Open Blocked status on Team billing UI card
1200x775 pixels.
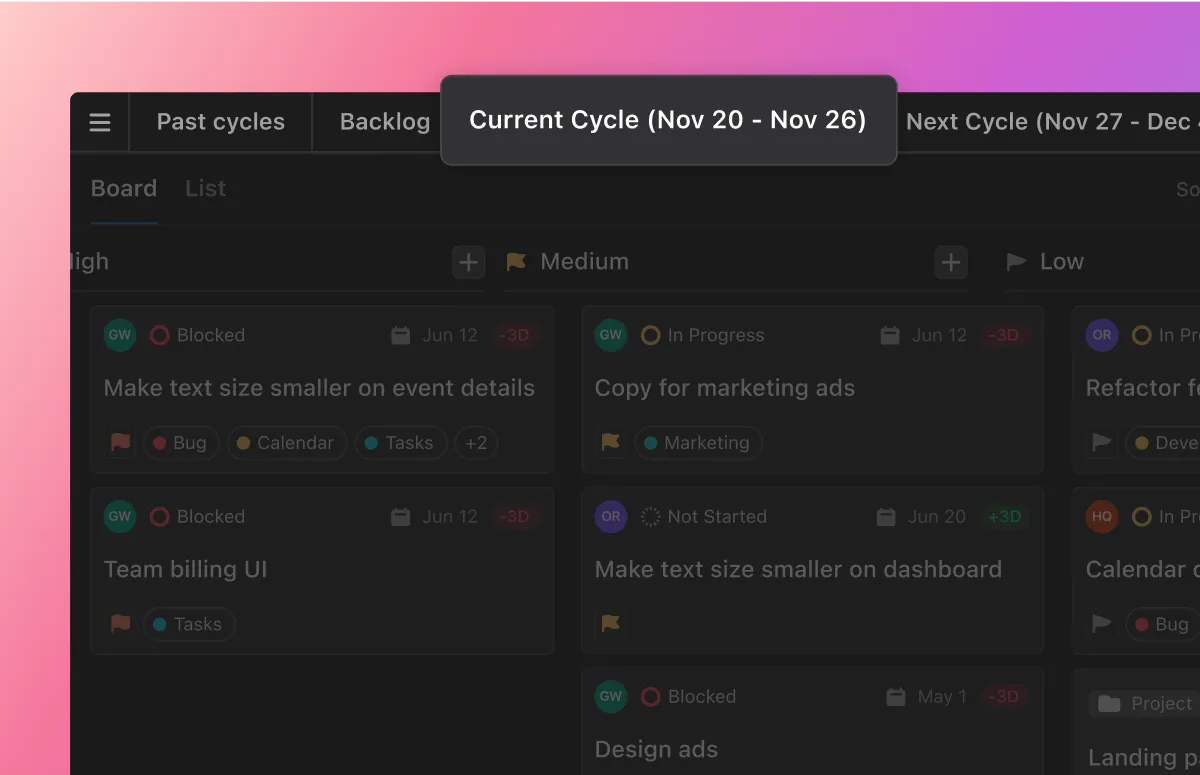[197, 516]
